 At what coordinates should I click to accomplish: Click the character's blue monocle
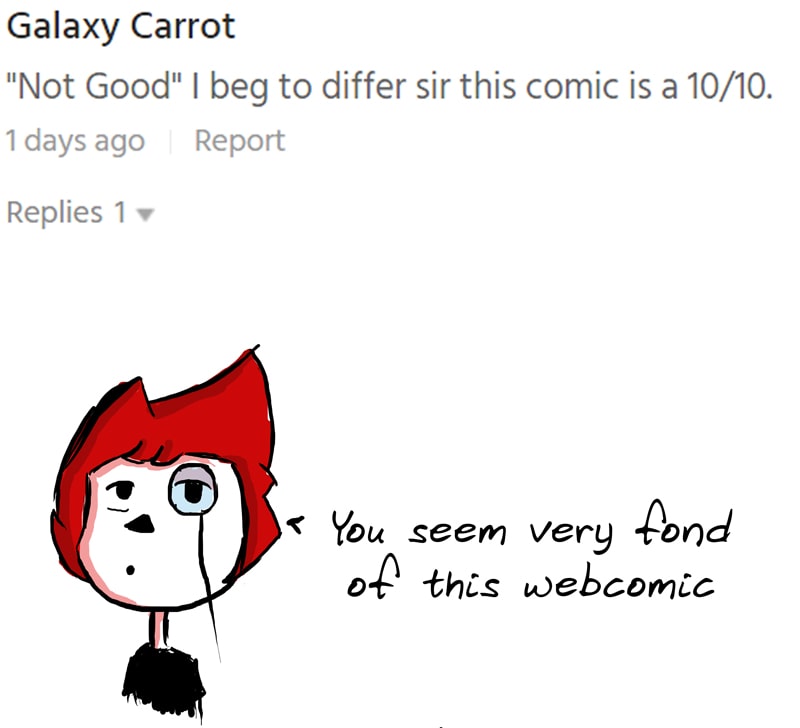(x=193, y=490)
